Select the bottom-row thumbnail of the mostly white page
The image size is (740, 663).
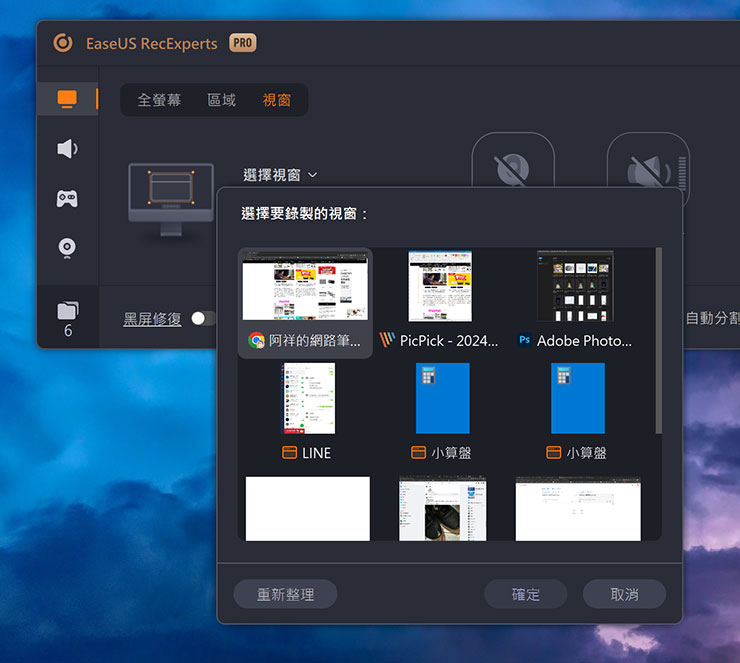[x=578, y=509]
